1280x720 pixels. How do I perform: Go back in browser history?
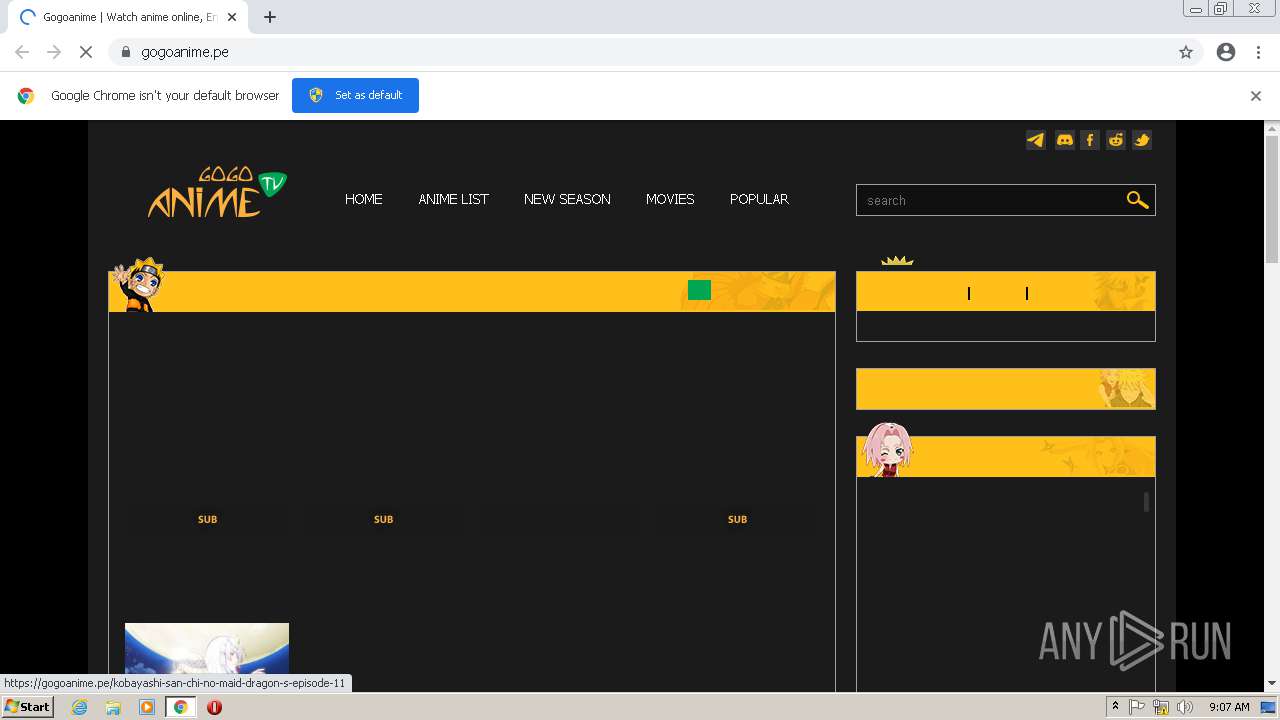[x=22, y=52]
